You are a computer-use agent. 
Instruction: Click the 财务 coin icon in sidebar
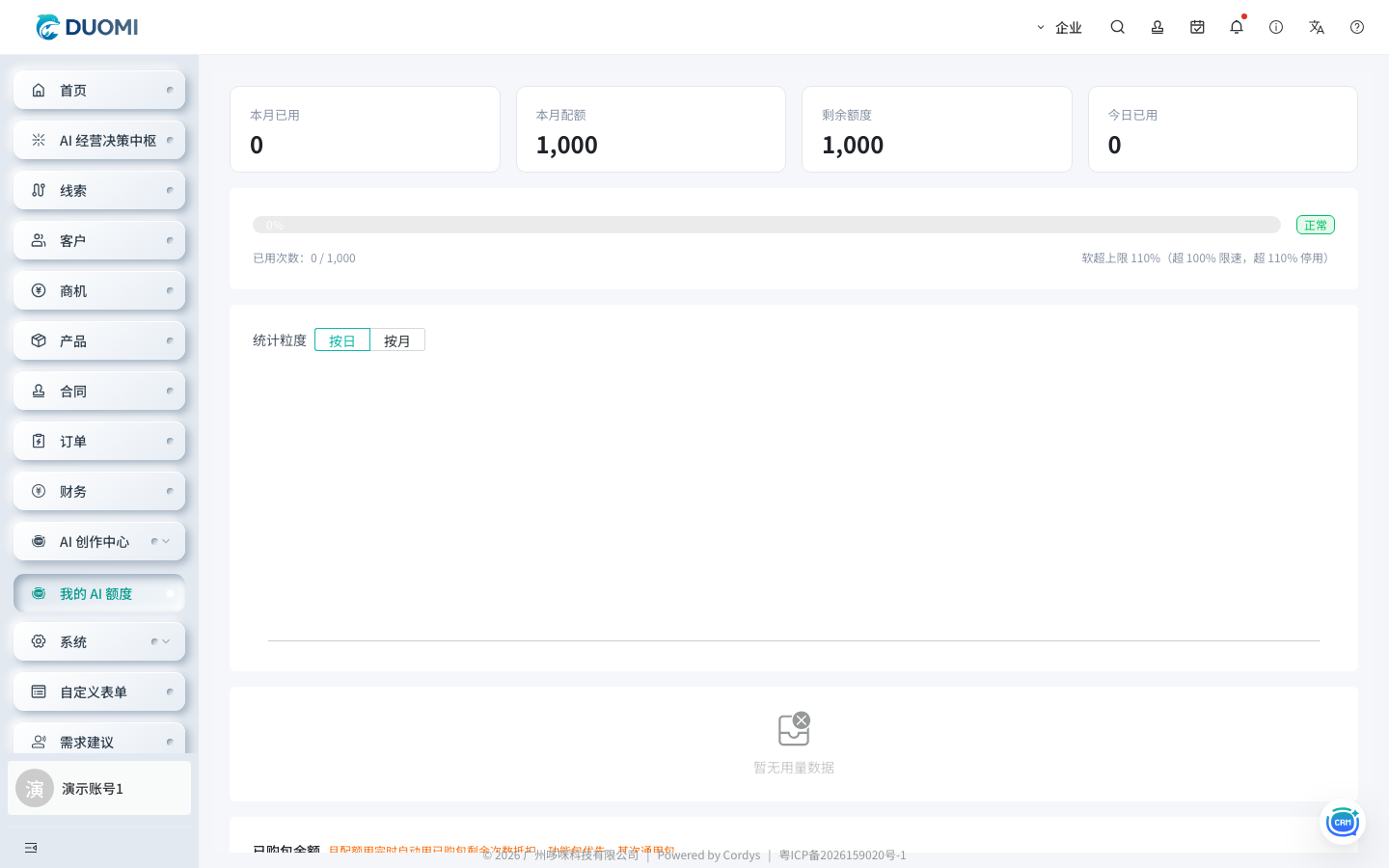click(39, 491)
